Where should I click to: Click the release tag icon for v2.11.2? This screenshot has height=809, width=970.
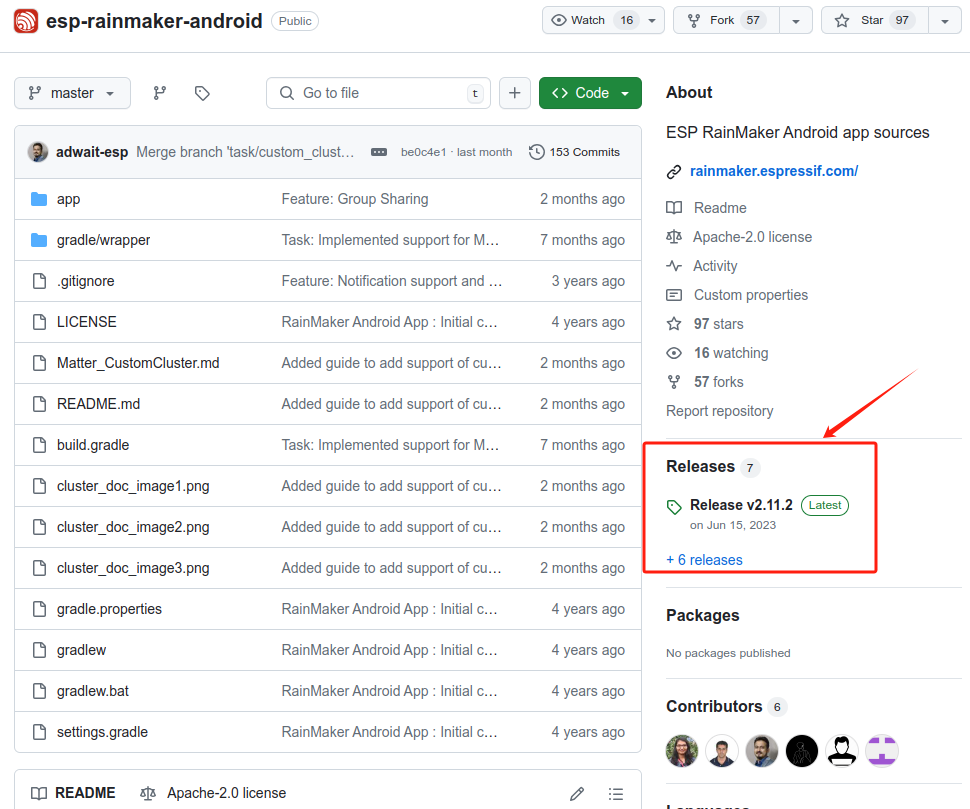tap(674, 507)
